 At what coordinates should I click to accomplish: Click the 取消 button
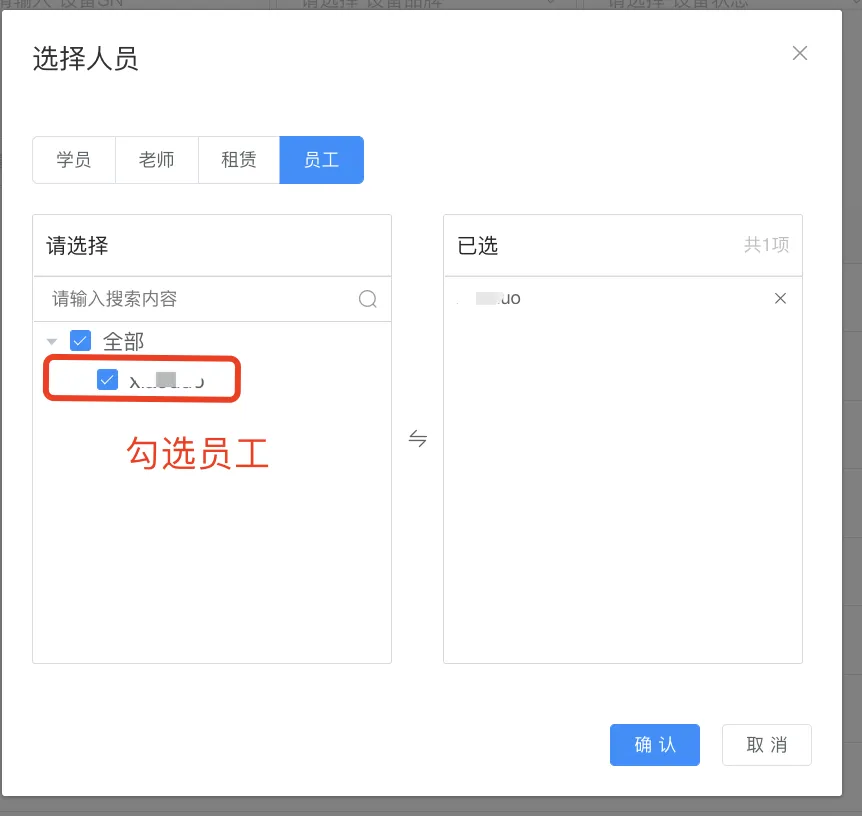tap(766, 745)
